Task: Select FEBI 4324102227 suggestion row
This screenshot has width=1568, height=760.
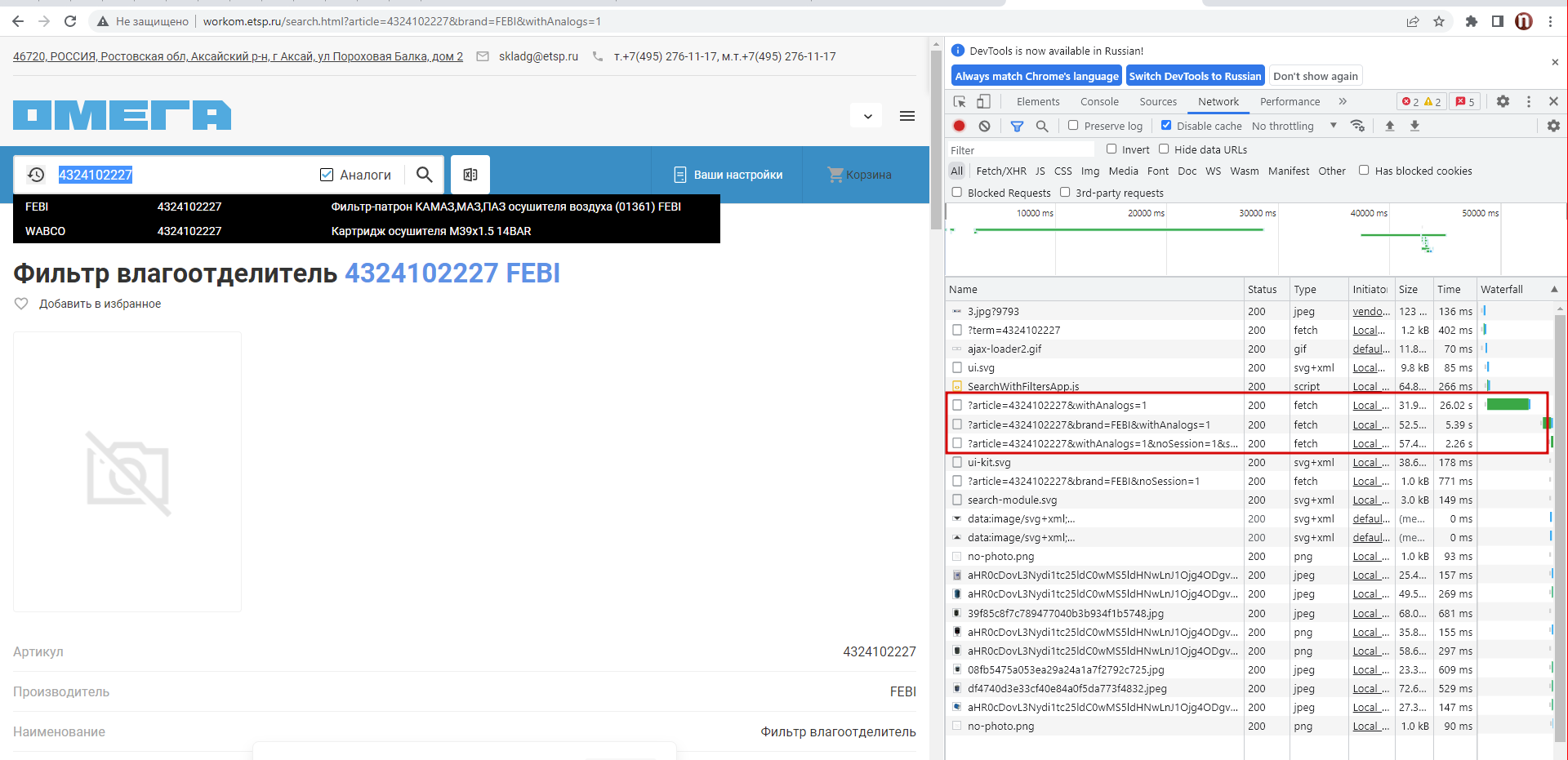Action: 366,207
